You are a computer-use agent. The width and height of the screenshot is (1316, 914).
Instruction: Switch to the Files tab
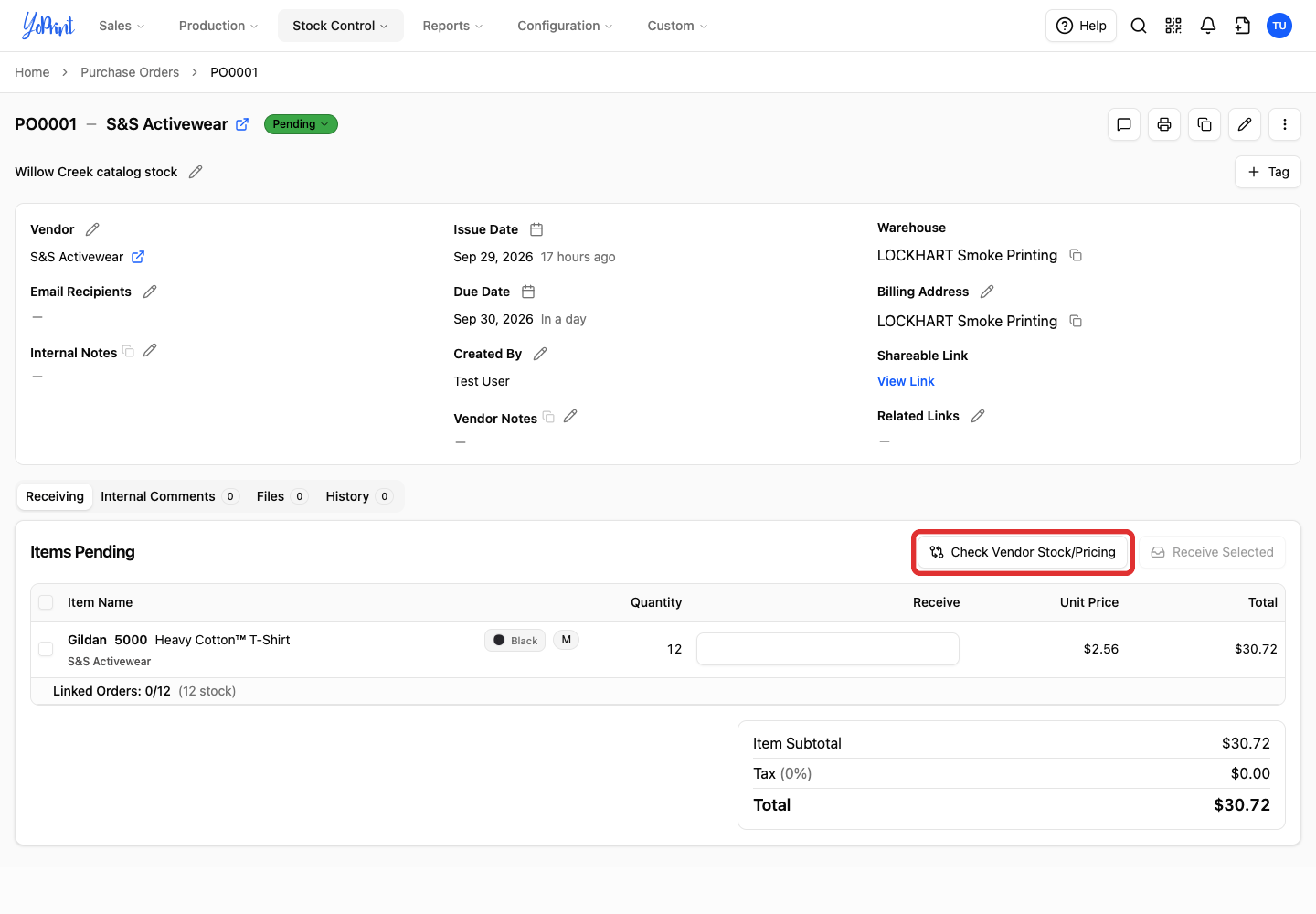(x=281, y=496)
